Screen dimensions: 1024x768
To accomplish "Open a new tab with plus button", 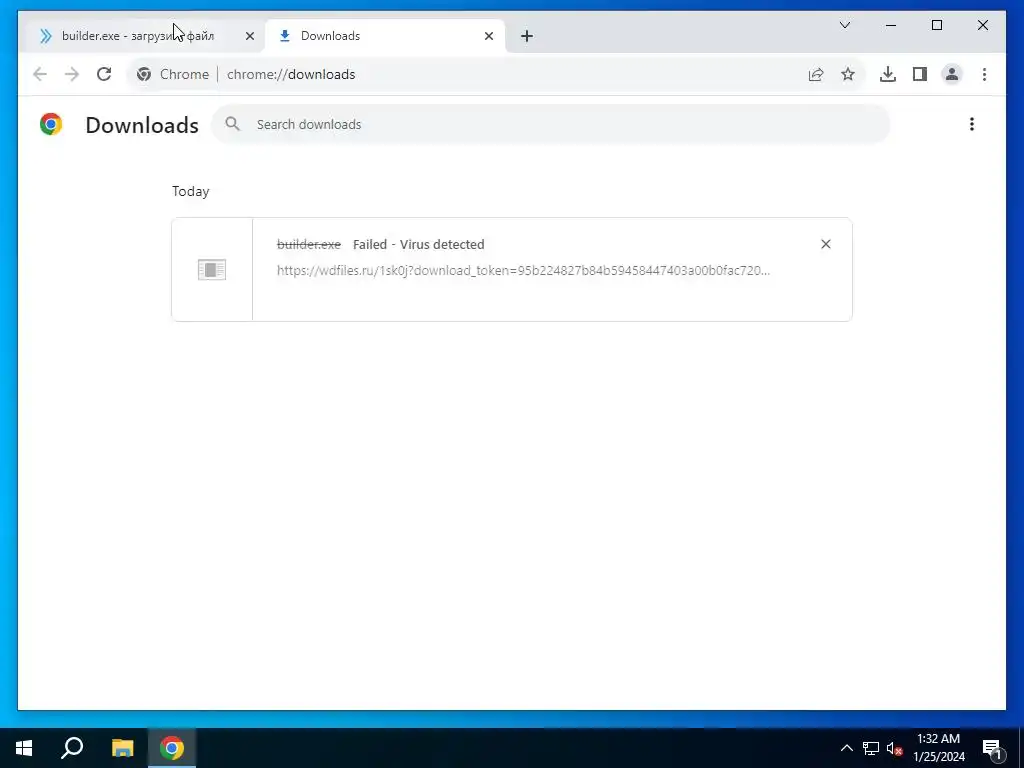I will click(527, 36).
